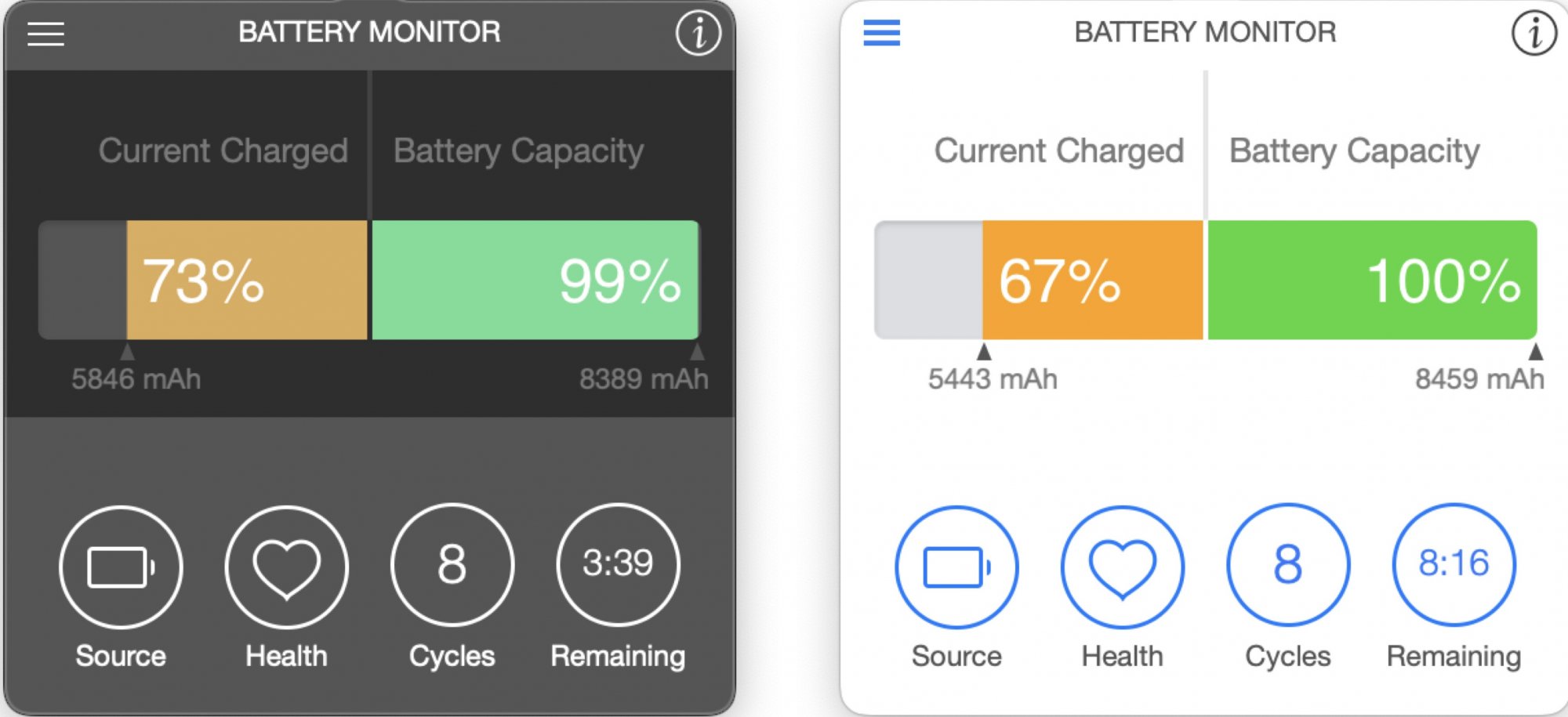This screenshot has width=1568, height=717.
Task: Click the 99% Battery Capacity bar
Action: coord(535,280)
